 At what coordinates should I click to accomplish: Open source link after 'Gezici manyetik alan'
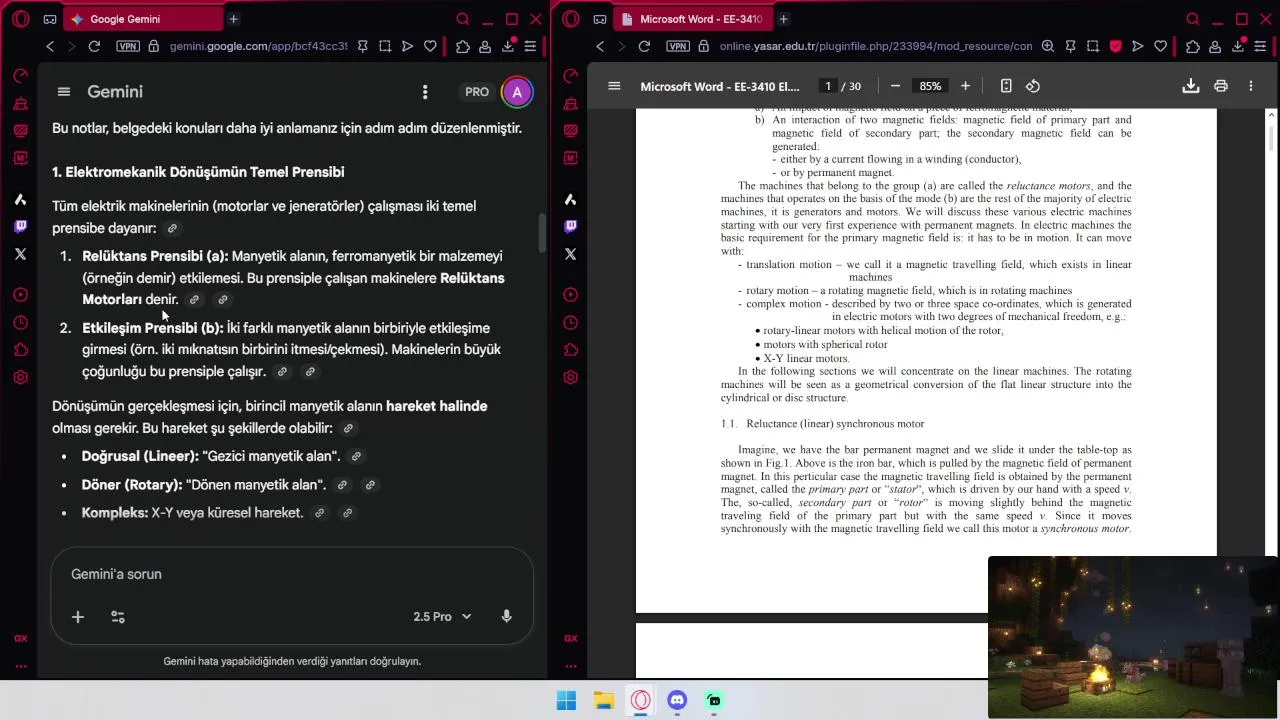(356, 456)
